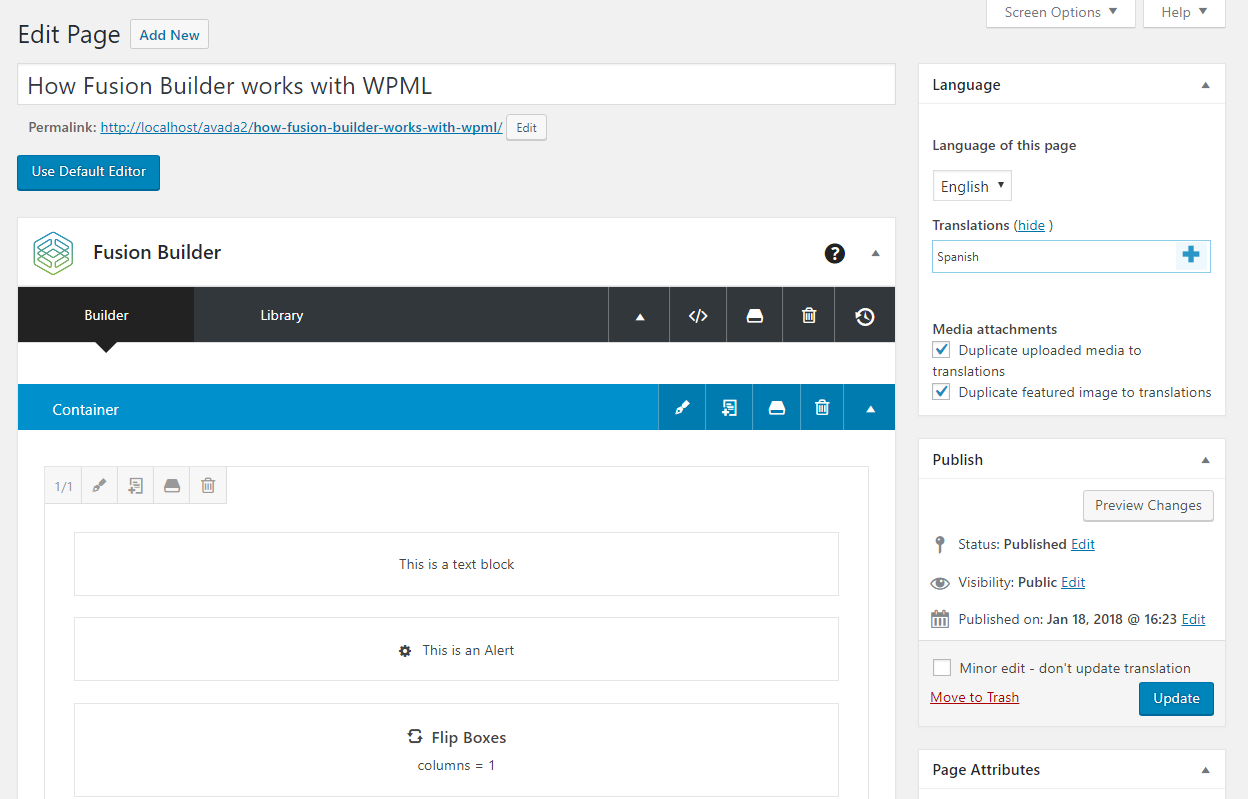Edit the Public visibility setting
The image size is (1248, 799).
[1073, 582]
